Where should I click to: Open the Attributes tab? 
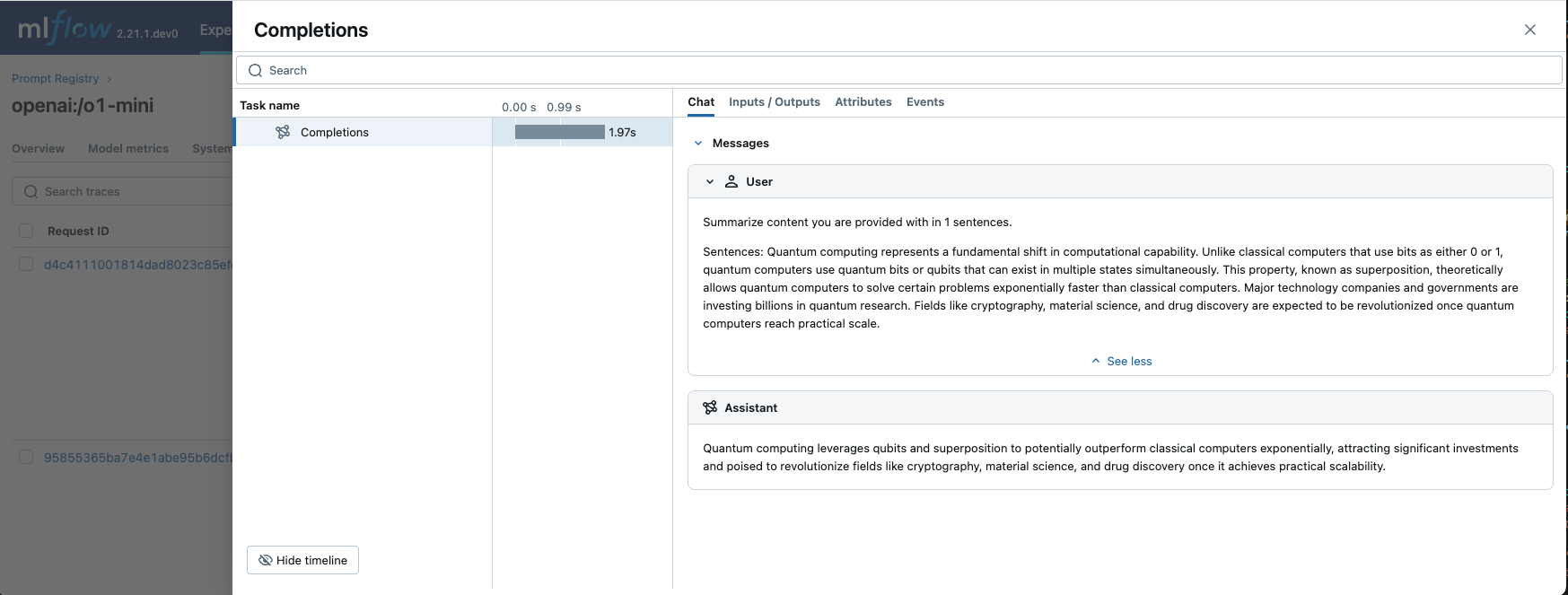pyautogui.click(x=863, y=101)
